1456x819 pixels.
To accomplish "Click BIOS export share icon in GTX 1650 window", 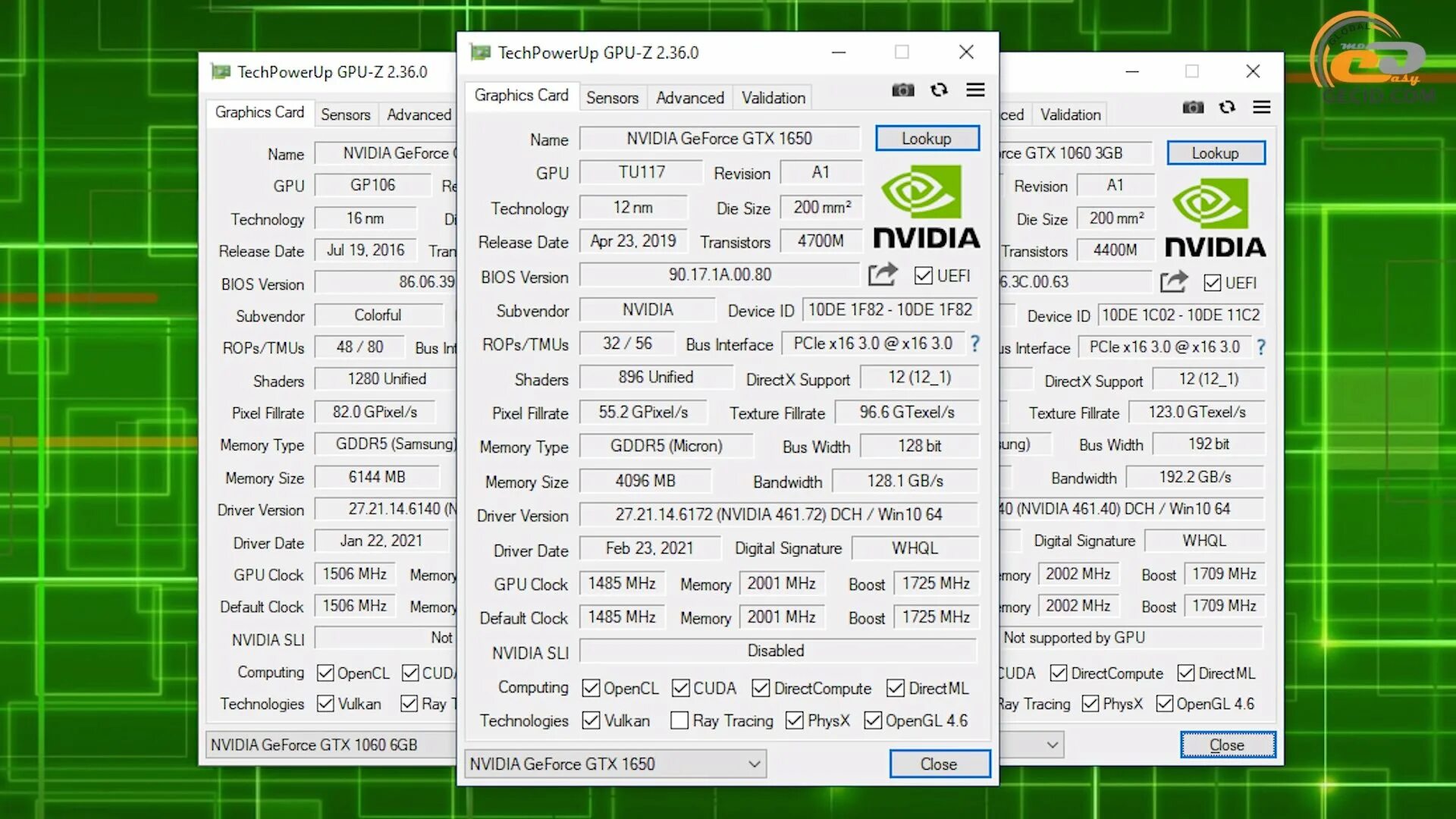I will [x=883, y=275].
